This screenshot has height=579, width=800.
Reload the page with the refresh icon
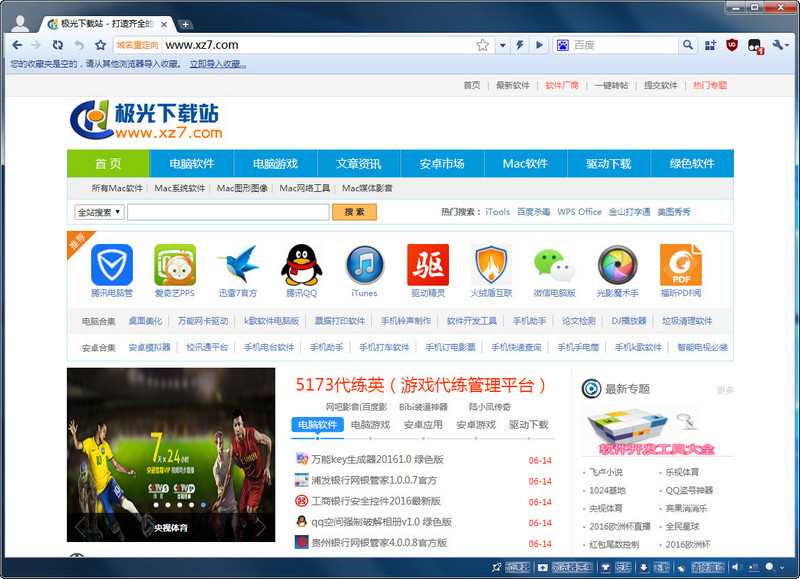58,45
